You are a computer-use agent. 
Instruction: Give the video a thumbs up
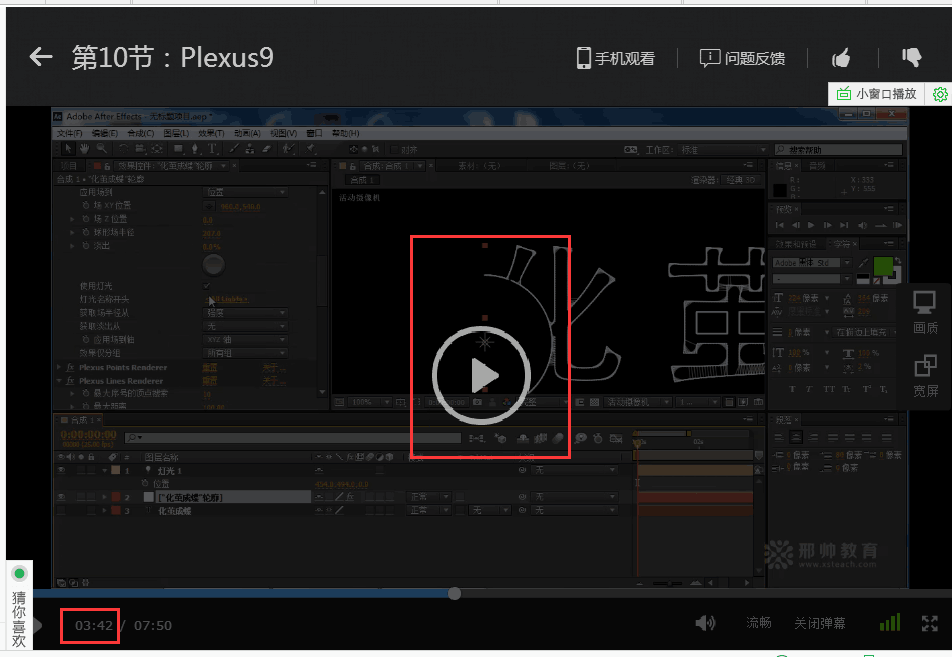pos(841,57)
